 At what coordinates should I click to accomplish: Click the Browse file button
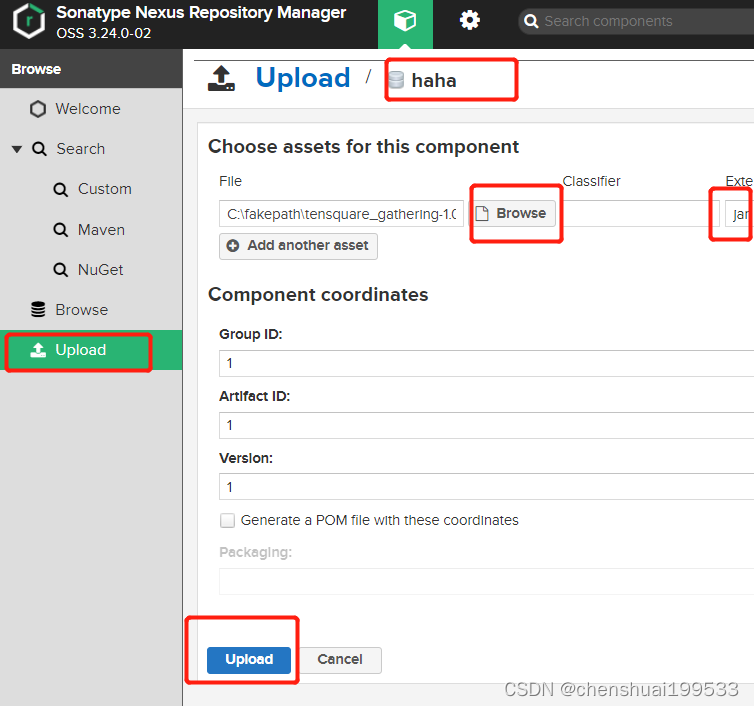tap(511, 214)
